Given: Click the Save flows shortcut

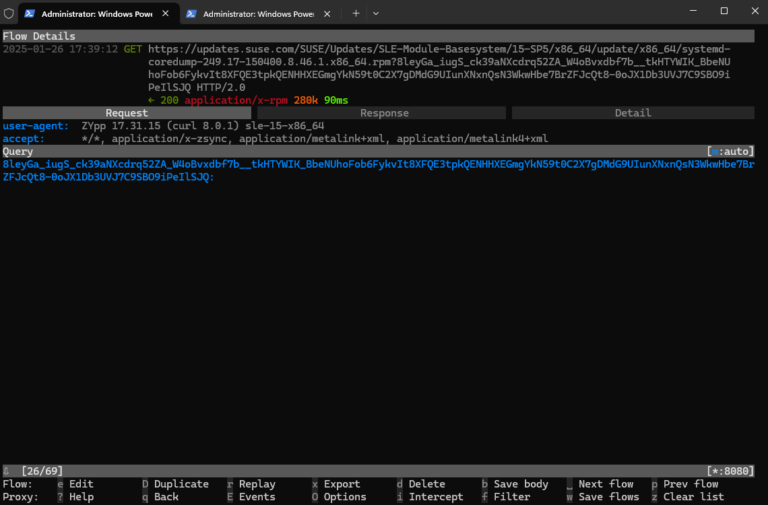Looking at the screenshot, I should point(603,497).
